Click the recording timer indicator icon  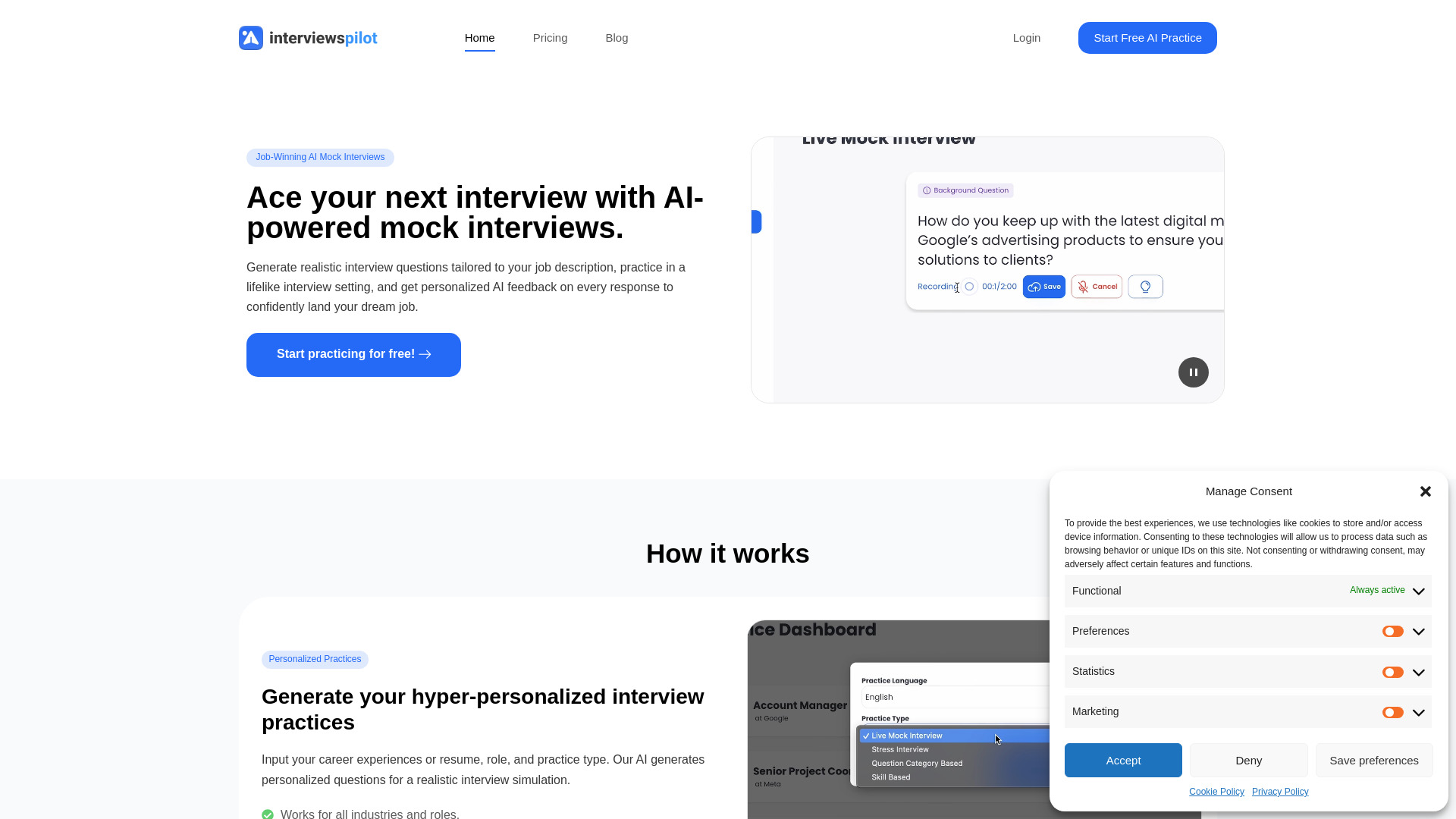click(x=969, y=286)
